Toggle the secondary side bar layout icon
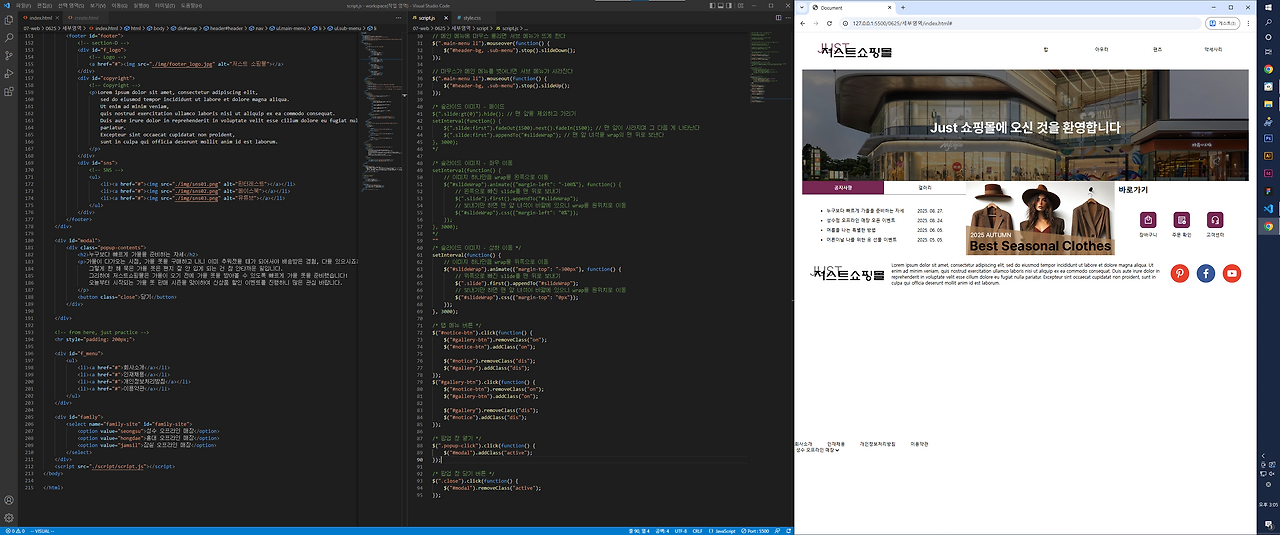The width and height of the screenshot is (1280, 535). coord(729,5)
